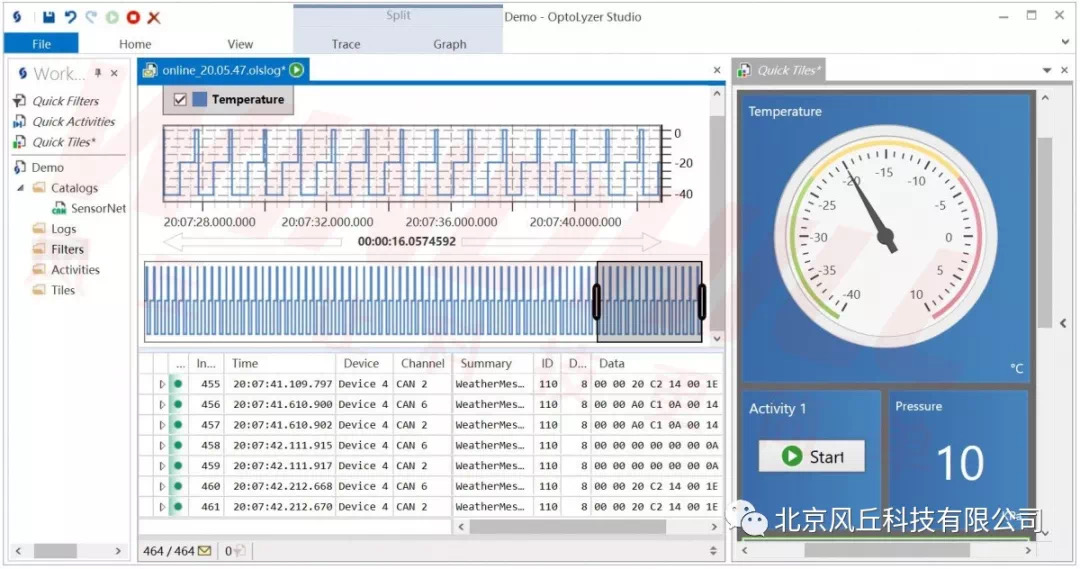
Task: Click the red X cancel icon in toolbar
Action: (x=153, y=17)
